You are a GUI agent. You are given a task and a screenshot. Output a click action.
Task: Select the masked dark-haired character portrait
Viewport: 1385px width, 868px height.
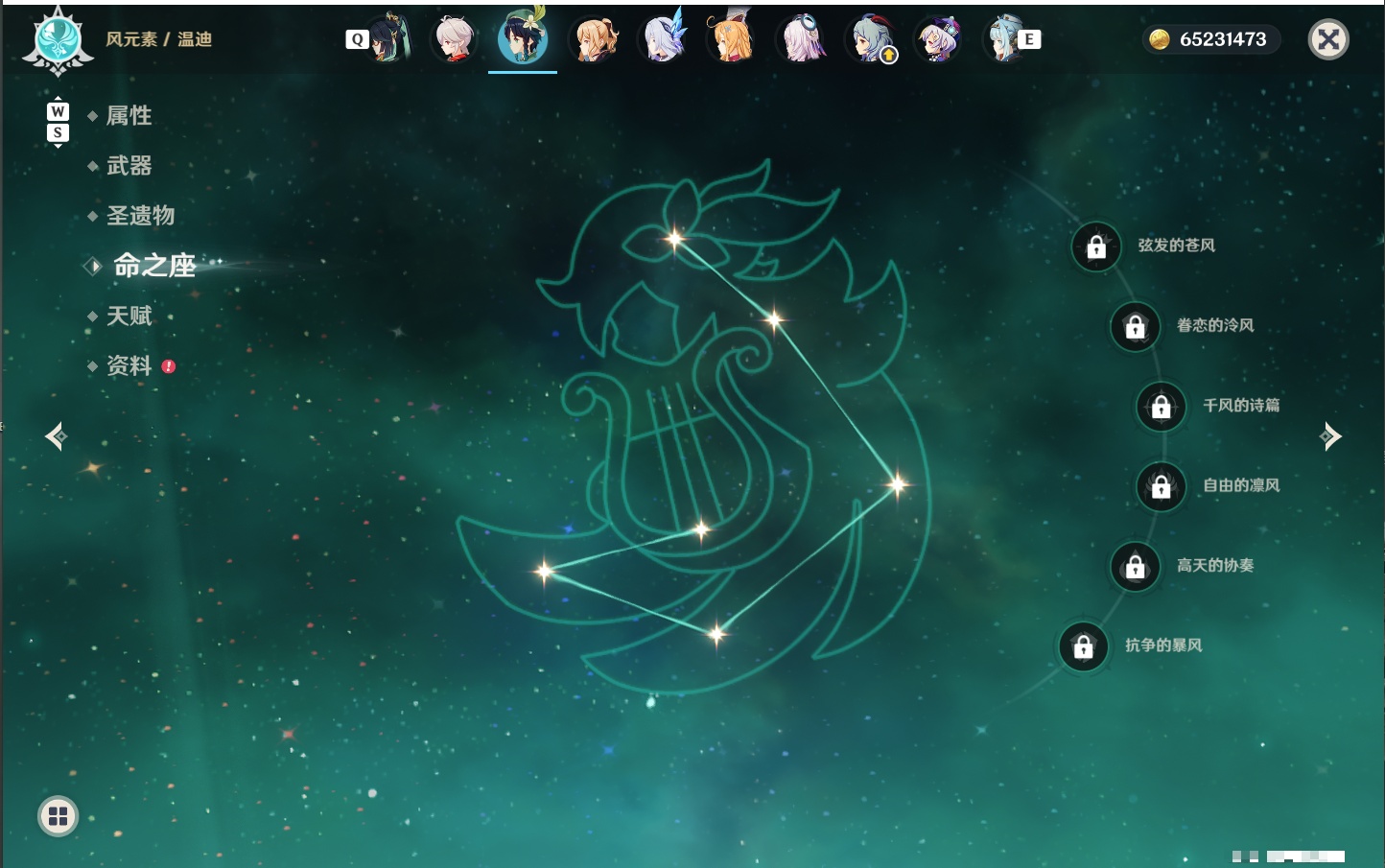(387, 38)
